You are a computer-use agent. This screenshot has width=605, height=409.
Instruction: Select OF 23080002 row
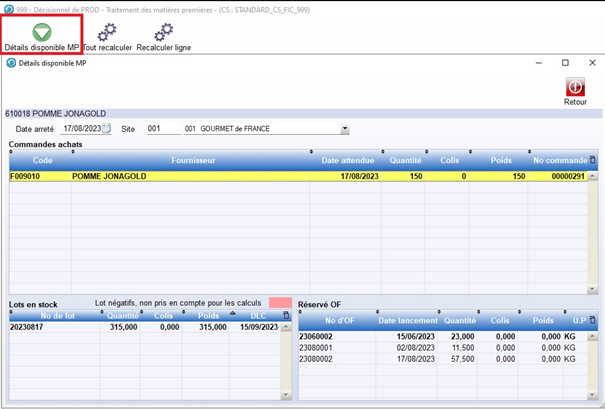pyautogui.click(x=440, y=356)
